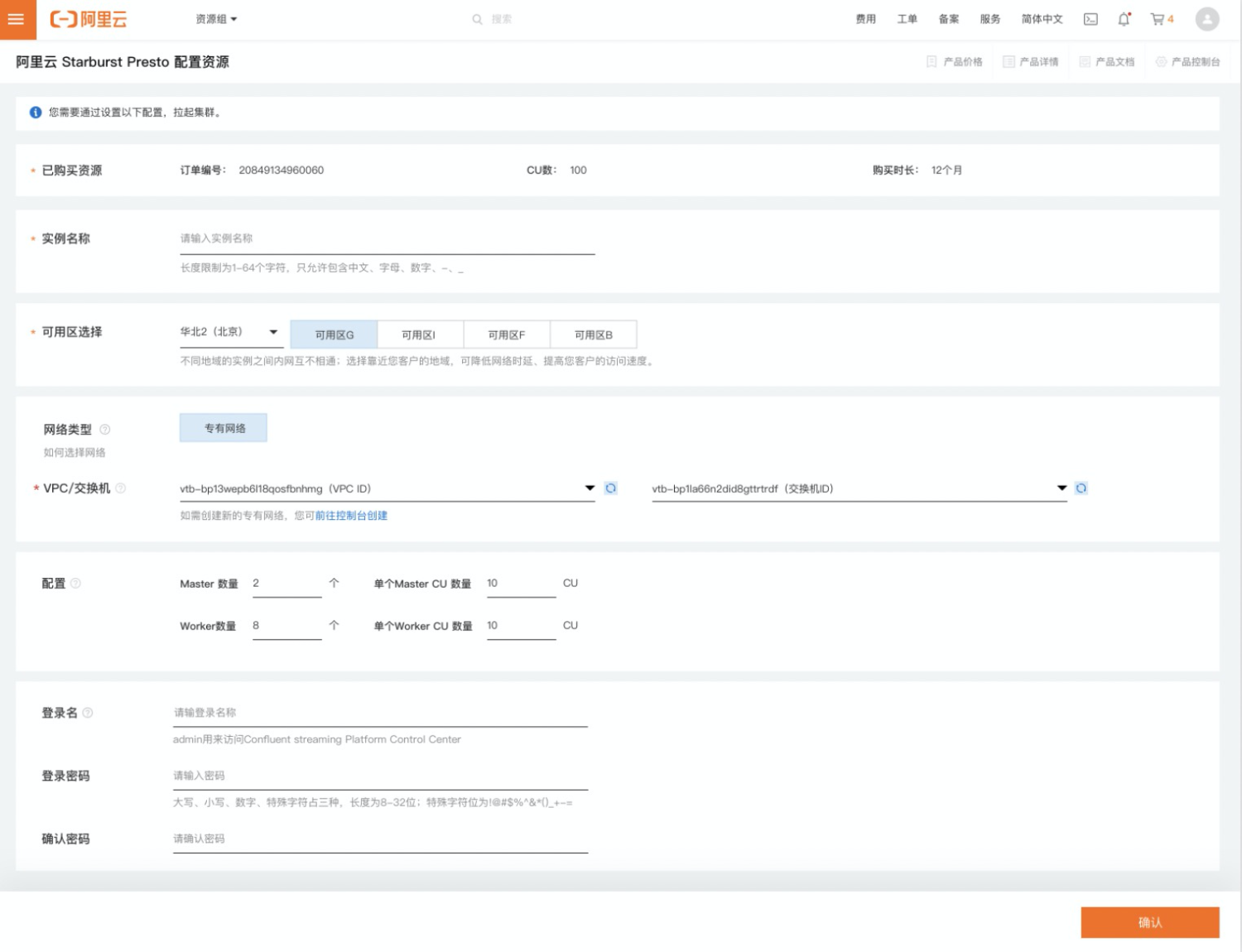
Task: Open the 产品控制台 link
Action: point(1187,62)
